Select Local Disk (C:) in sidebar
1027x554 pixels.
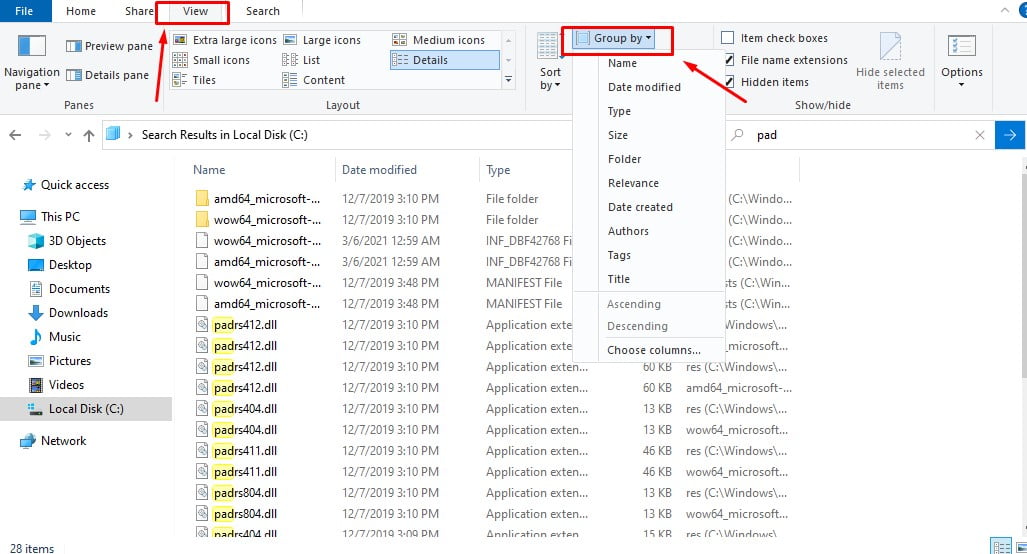pyautogui.click(x=86, y=409)
